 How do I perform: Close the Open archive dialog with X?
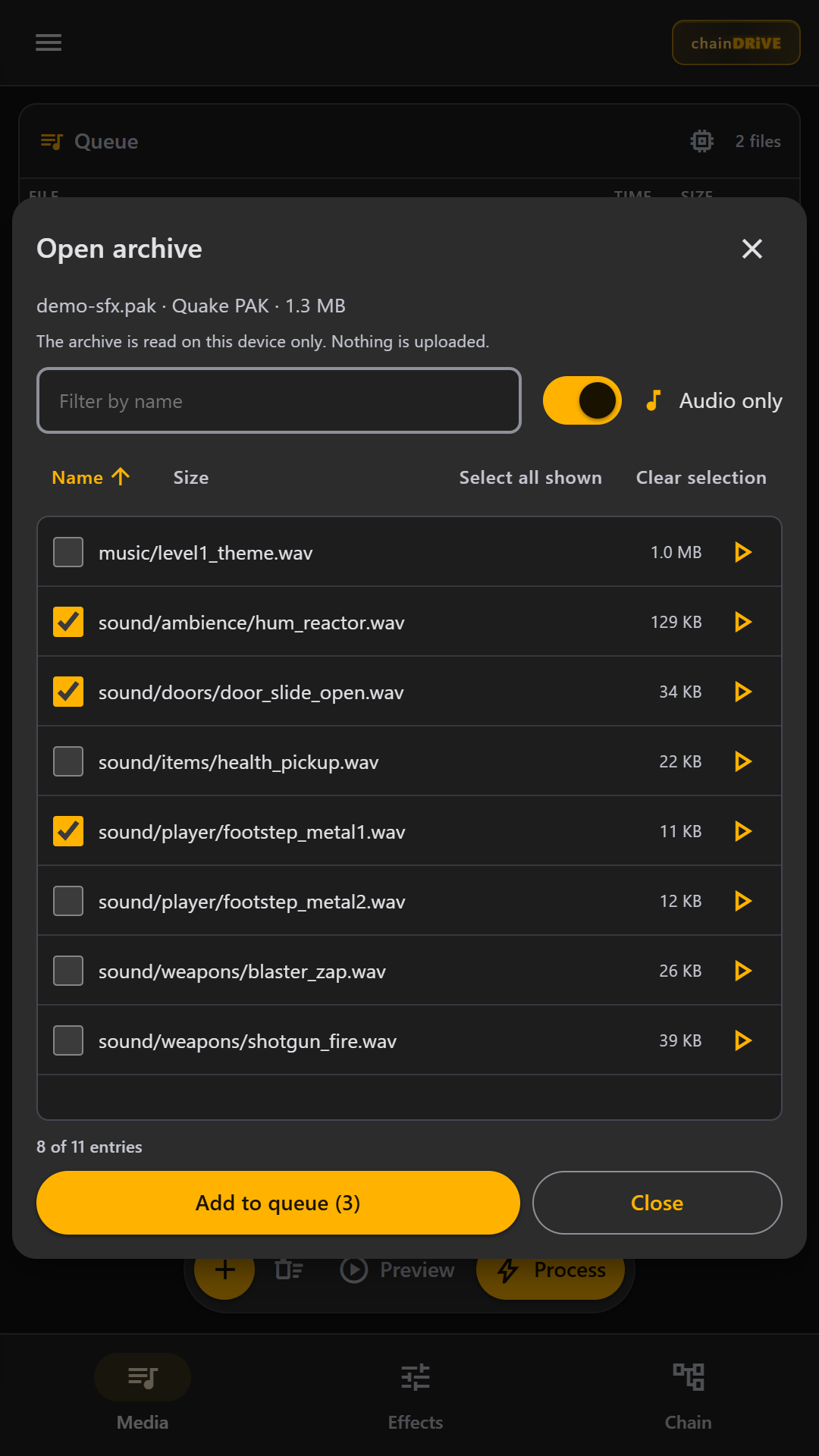[x=752, y=249]
